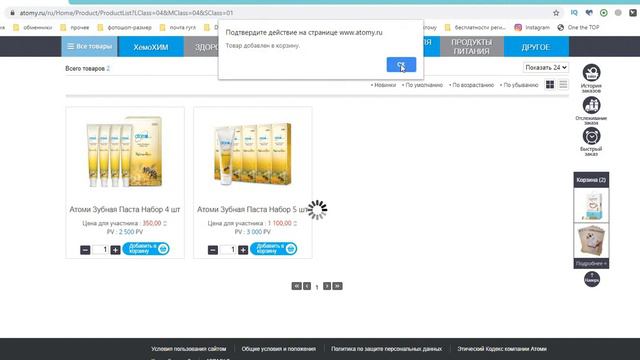Increase quantity of 4 шт set

click(116, 249)
